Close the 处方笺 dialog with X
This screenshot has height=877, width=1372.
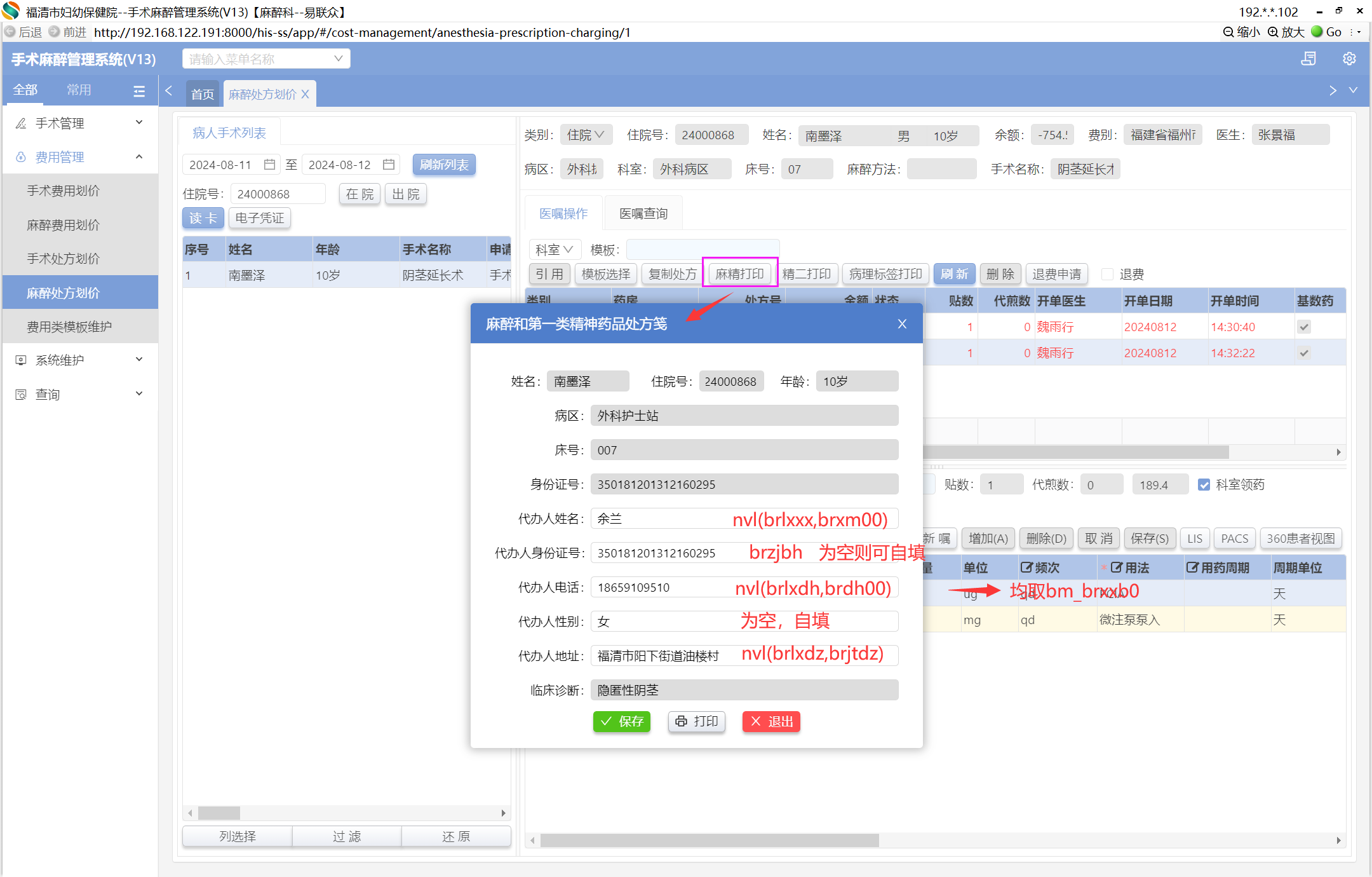(x=902, y=324)
